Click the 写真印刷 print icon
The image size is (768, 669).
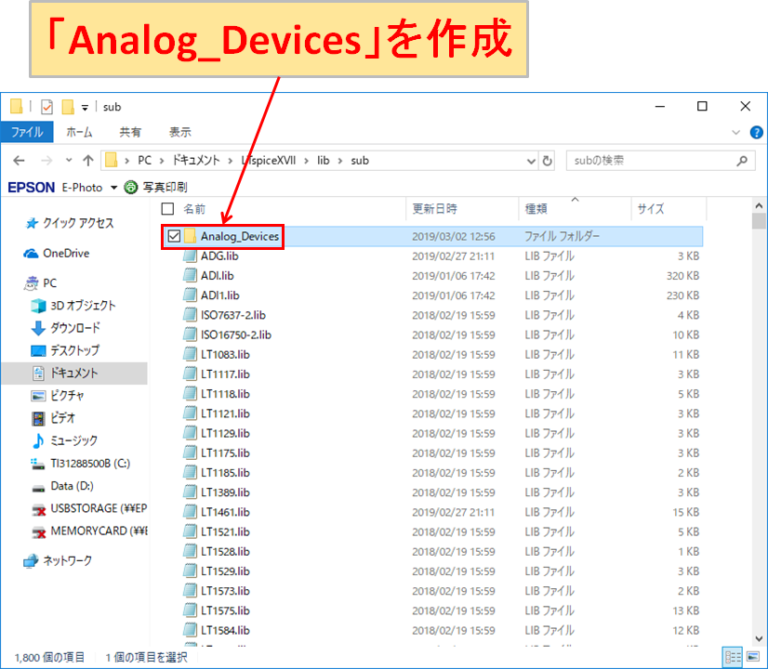click(x=131, y=187)
